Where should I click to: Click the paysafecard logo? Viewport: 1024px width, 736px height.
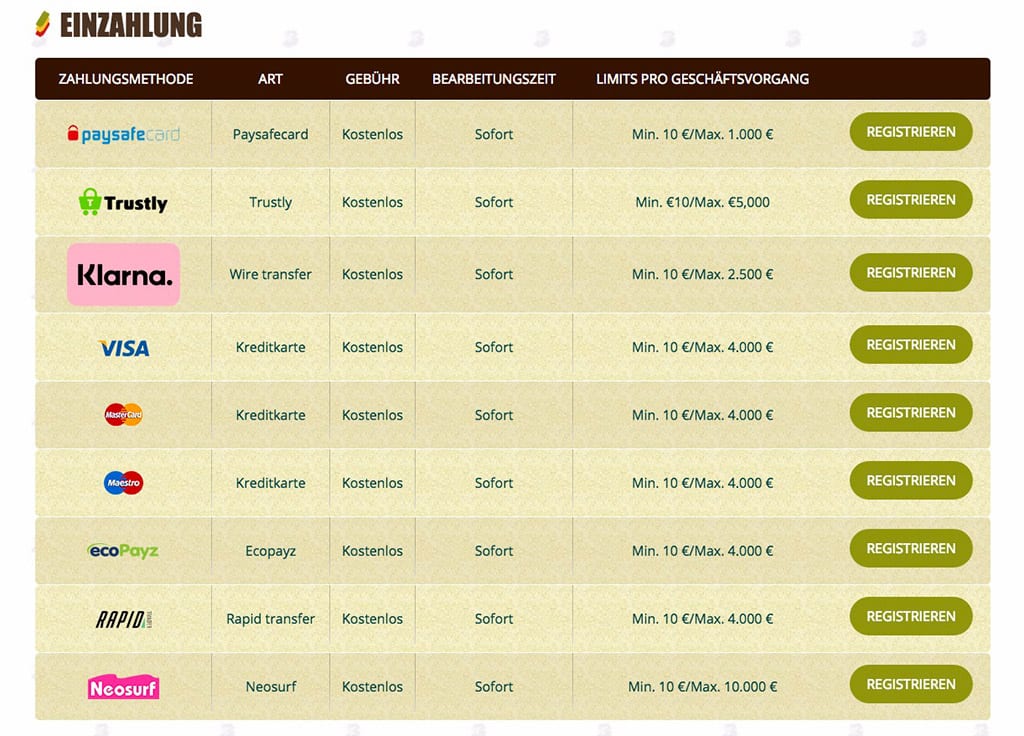(123, 134)
